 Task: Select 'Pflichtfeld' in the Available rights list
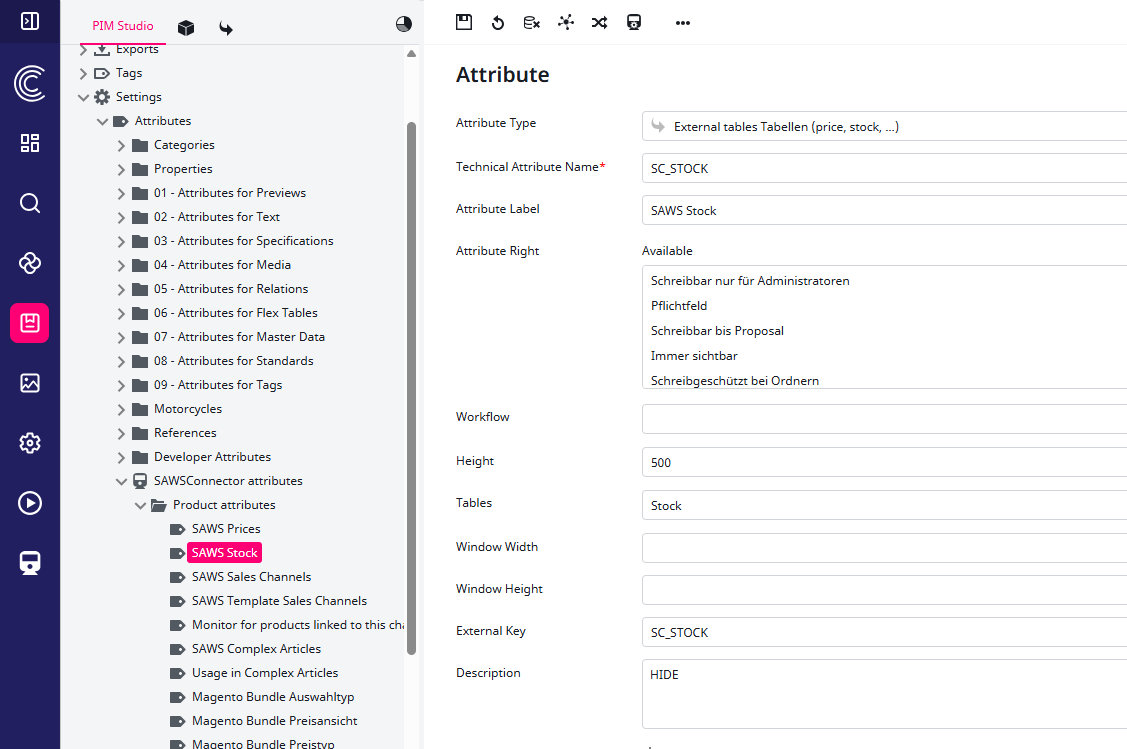pyautogui.click(x=679, y=306)
